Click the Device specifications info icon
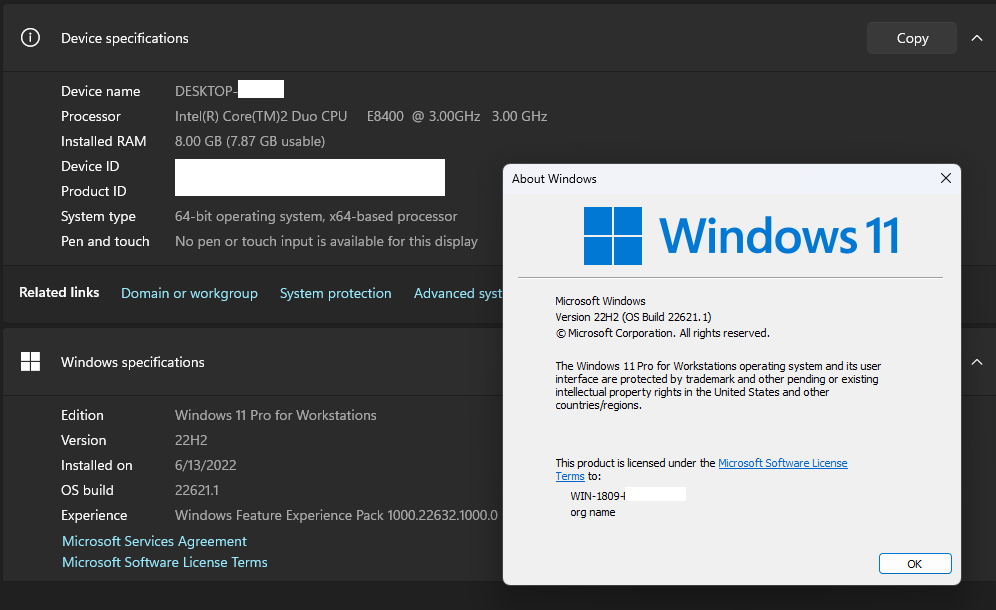Image resolution: width=996 pixels, height=610 pixels. (30, 37)
